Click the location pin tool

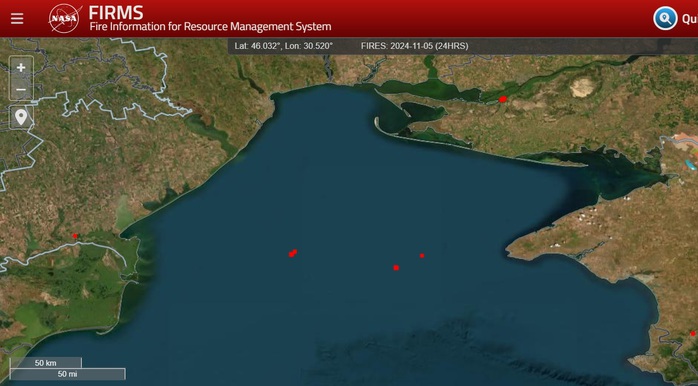[x=21, y=118]
